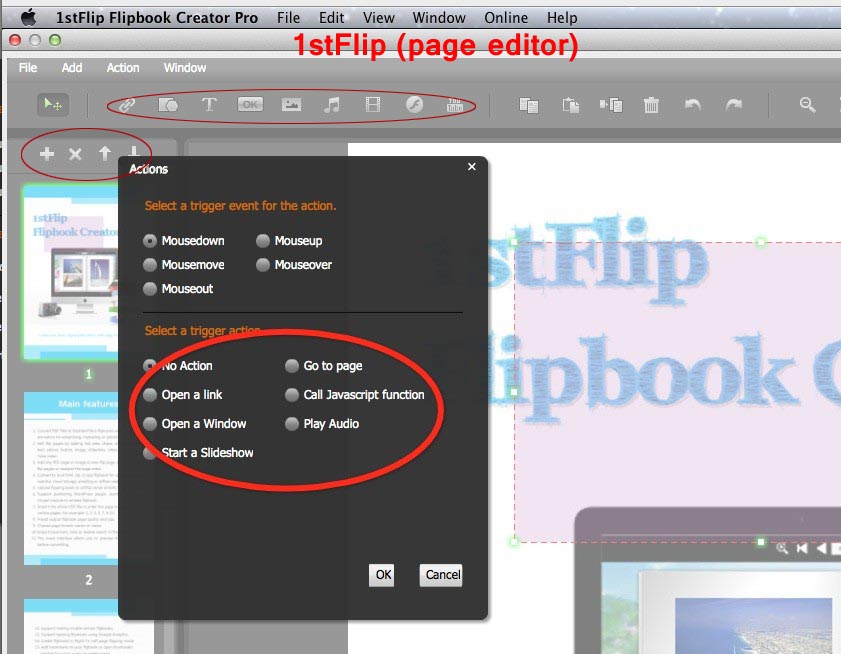
Task: Choose Open a link action
Action: click(x=151, y=395)
